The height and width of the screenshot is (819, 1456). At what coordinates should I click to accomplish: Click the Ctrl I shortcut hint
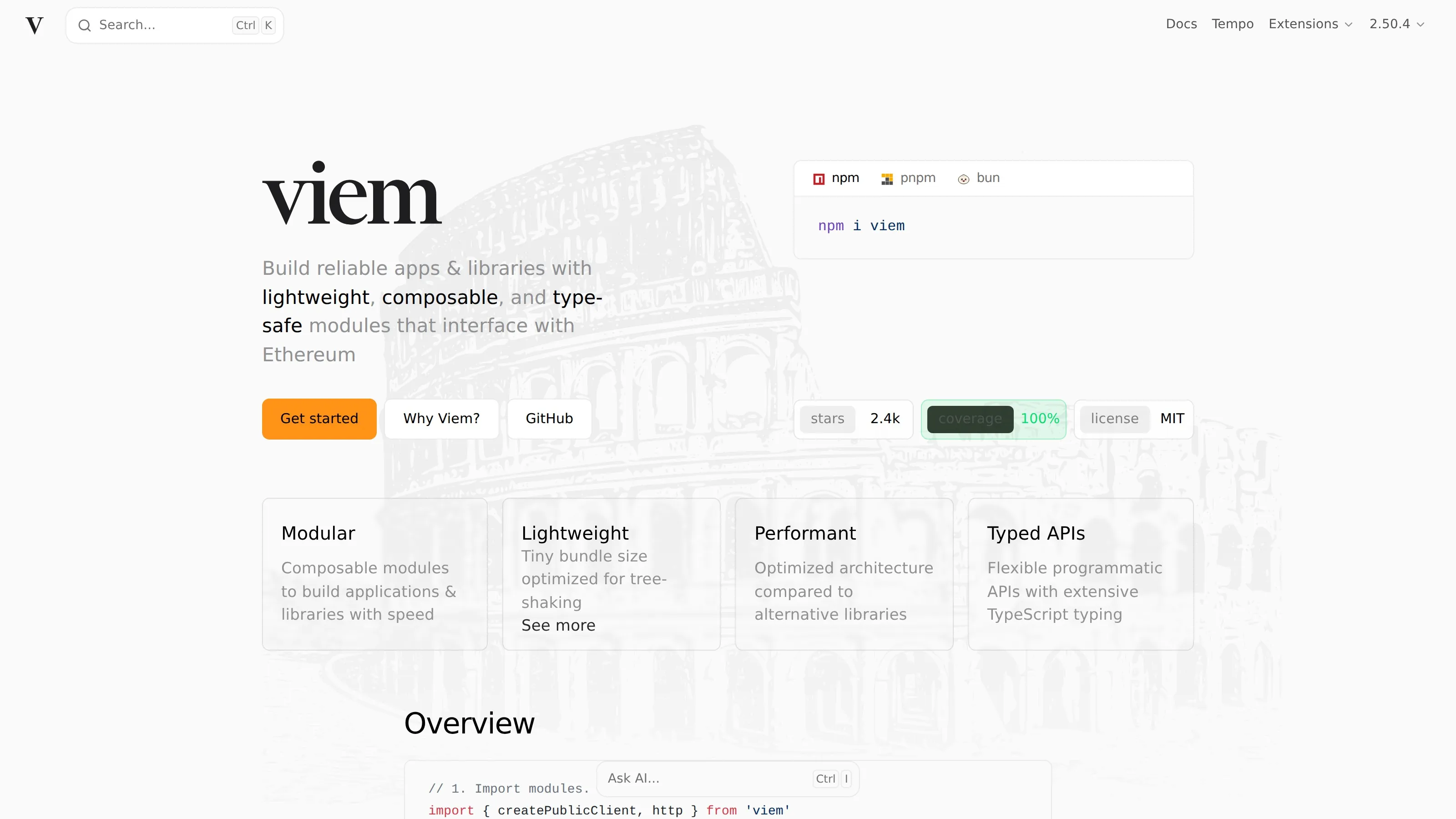(832, 779)
